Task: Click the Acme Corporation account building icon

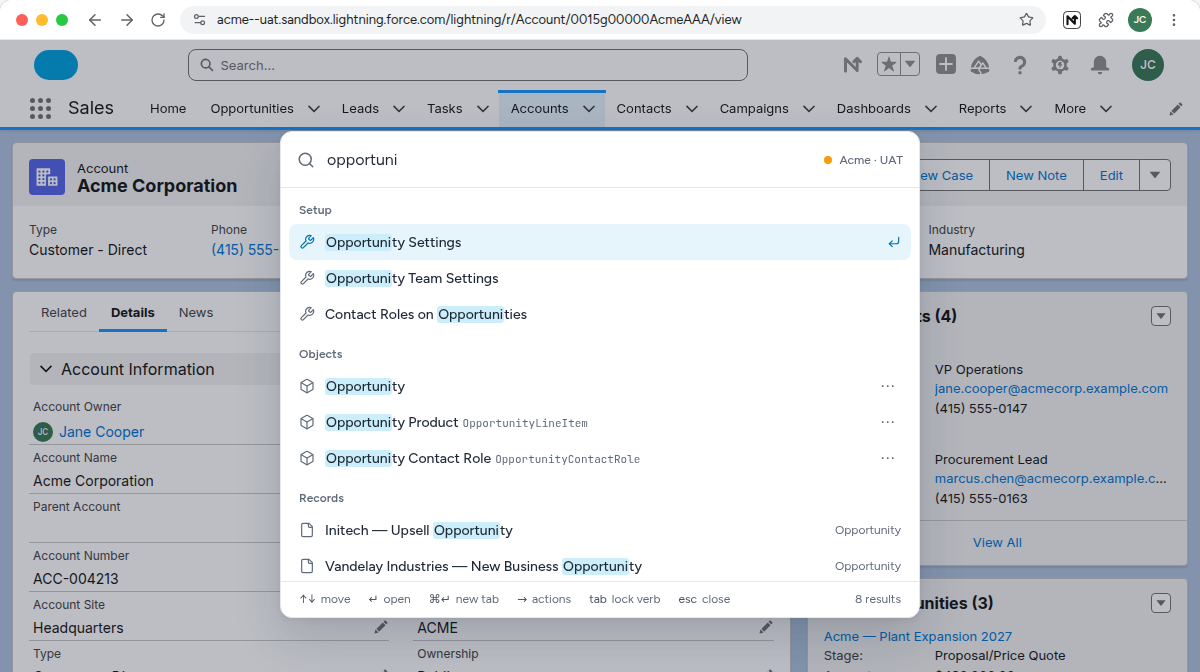Action: coord(47,177)
